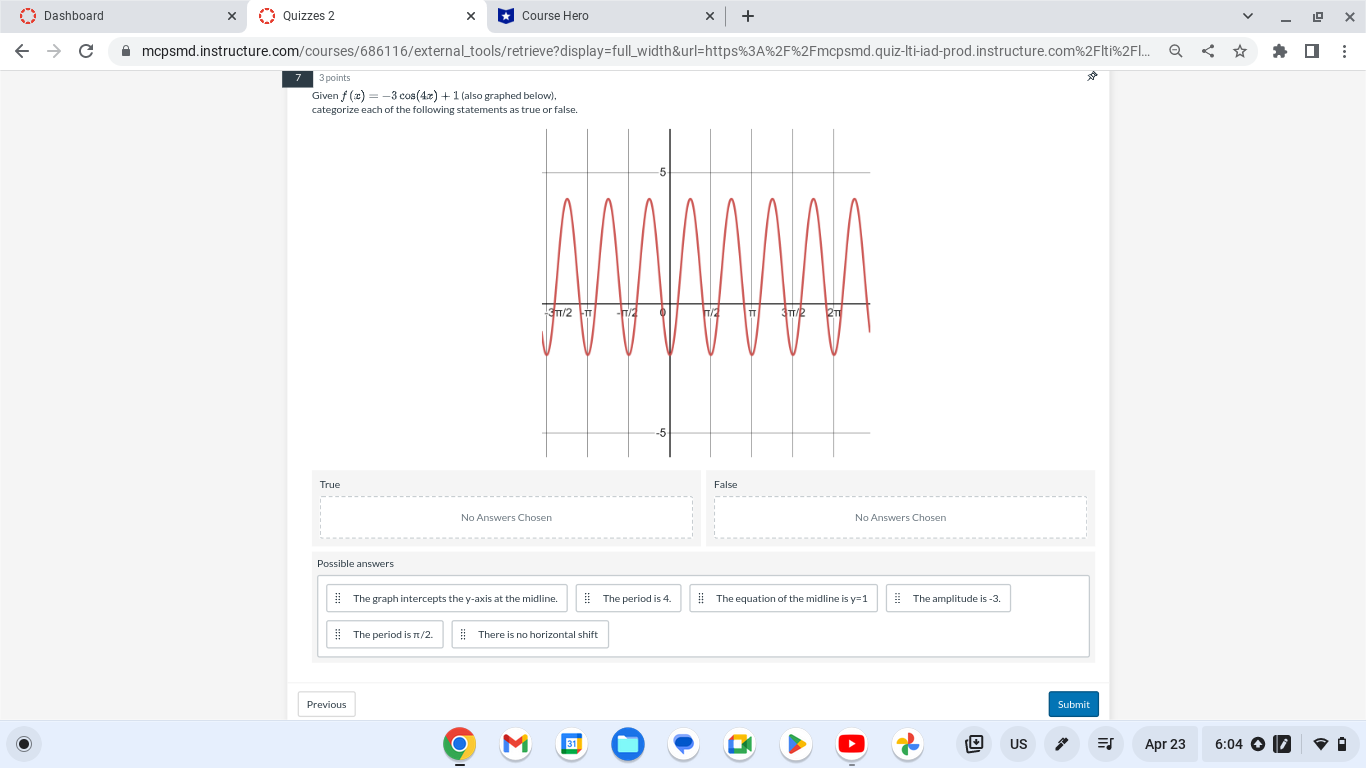Launch Google Chrome from the shelf
The height and width of the screenshot is (768, 1366).
(x=459, y=744)
